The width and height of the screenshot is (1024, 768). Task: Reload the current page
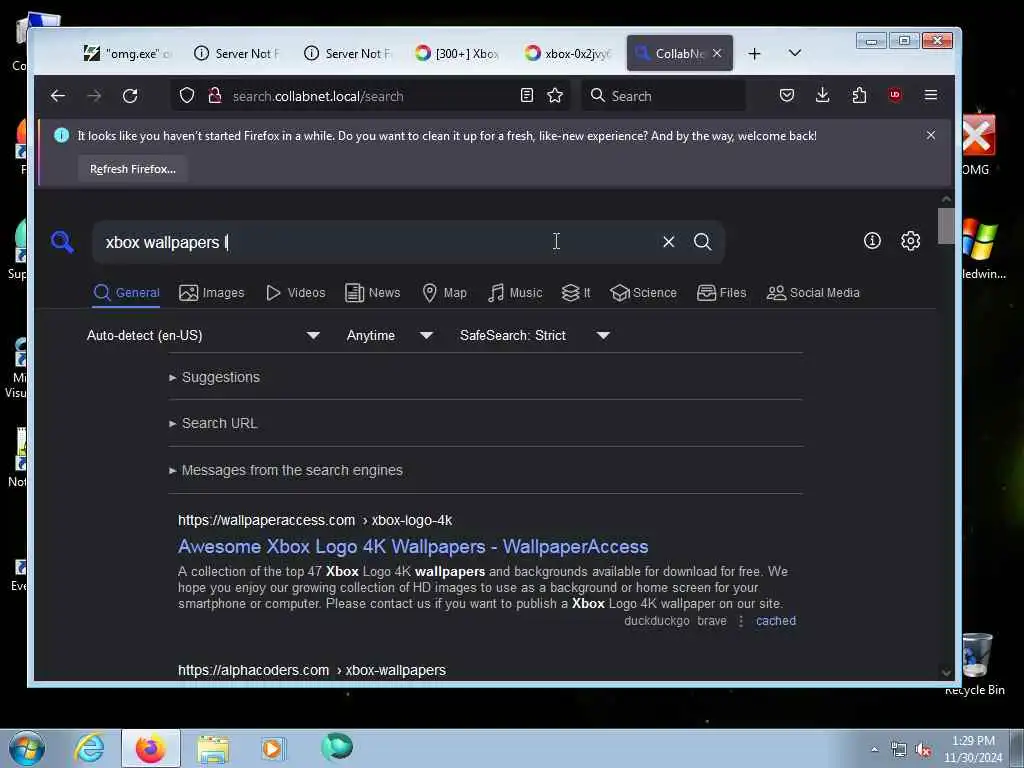pos(130,96)
